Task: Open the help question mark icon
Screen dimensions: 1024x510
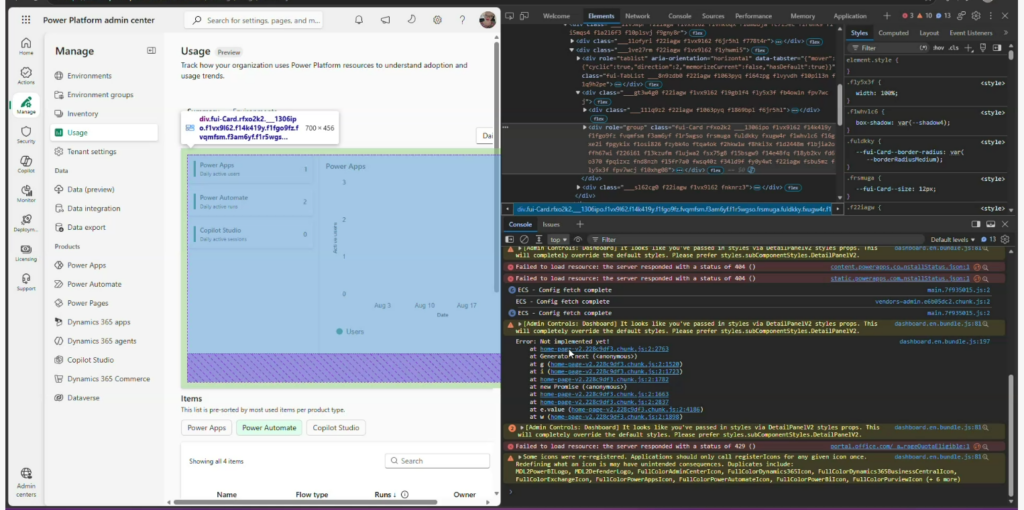Action: [x=463, y=20]
